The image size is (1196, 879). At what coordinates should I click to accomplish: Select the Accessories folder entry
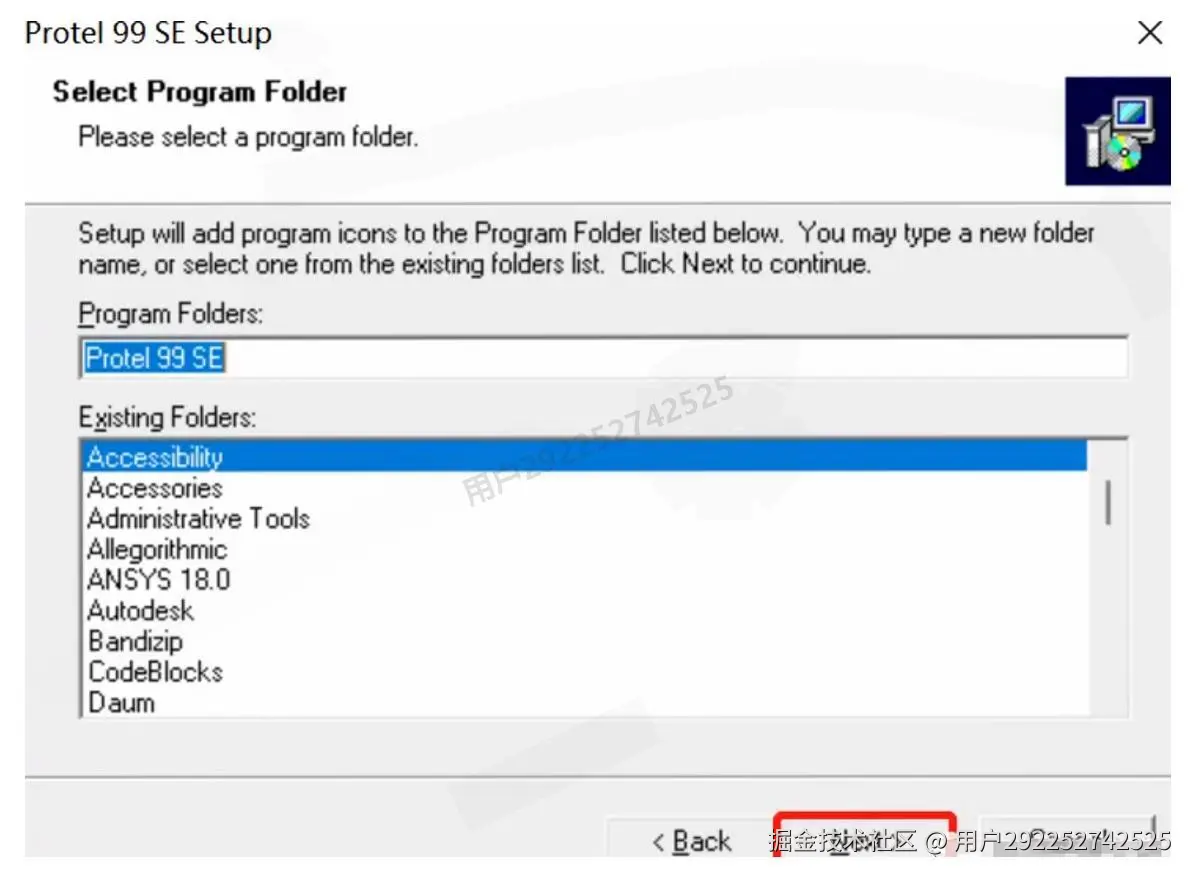155,488
